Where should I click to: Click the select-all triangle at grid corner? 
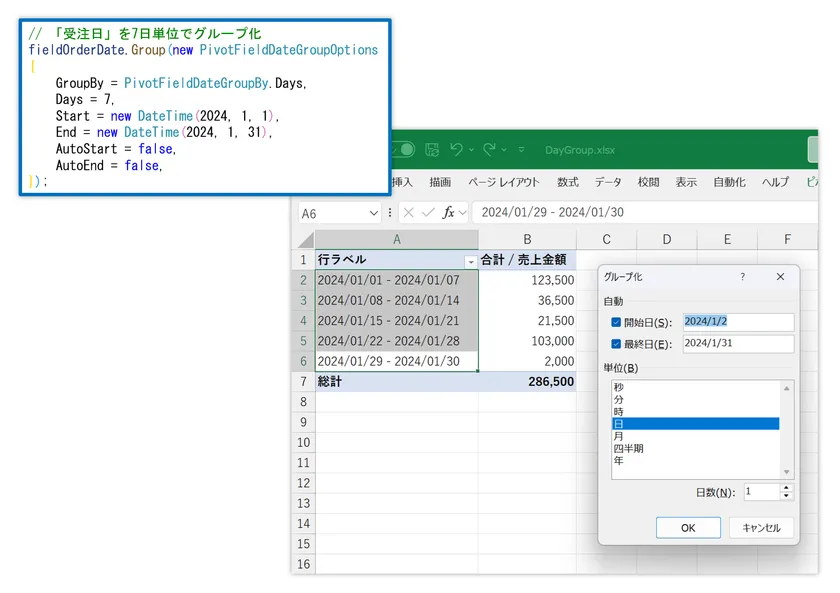coord(305,239)
